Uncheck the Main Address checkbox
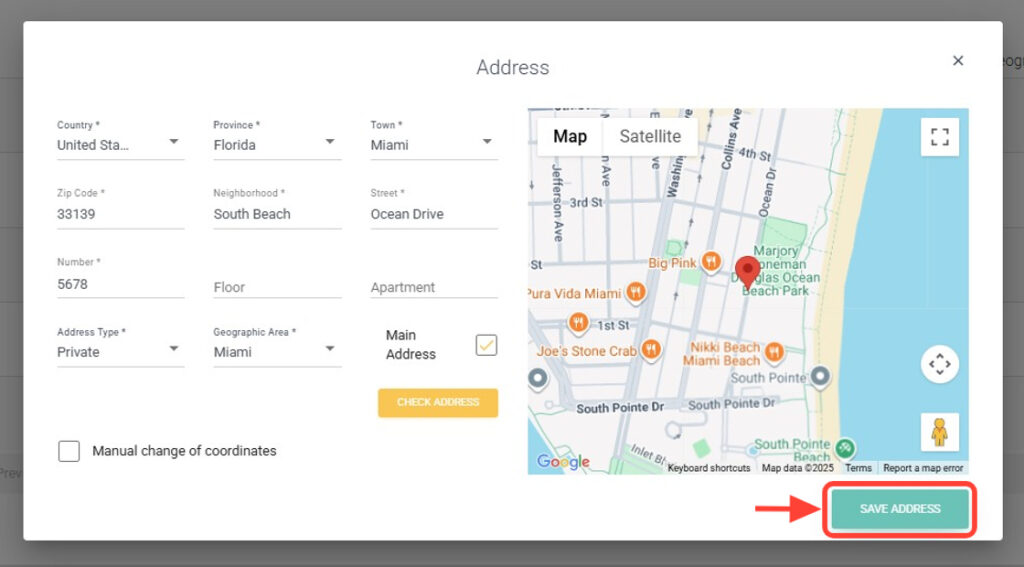This screenshot has width=1024, height=567. 486,345
